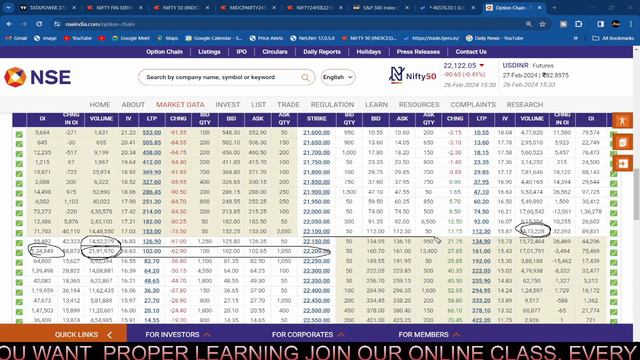This screenshot has height=360, width=640.
Task: Open the Chrome profile avatar
Action: click(616, 24)
